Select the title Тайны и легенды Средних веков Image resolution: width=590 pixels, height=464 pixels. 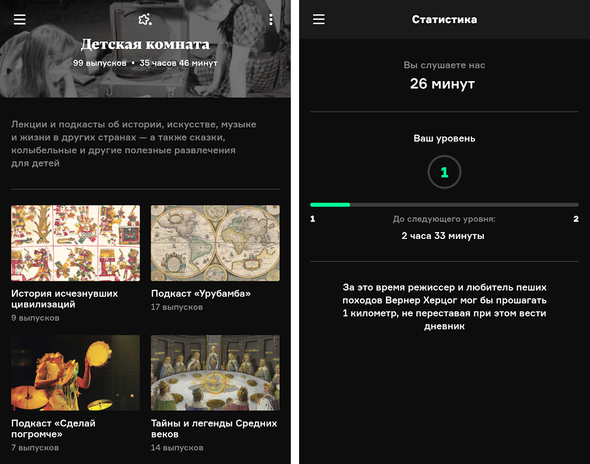tap(214, 429)
